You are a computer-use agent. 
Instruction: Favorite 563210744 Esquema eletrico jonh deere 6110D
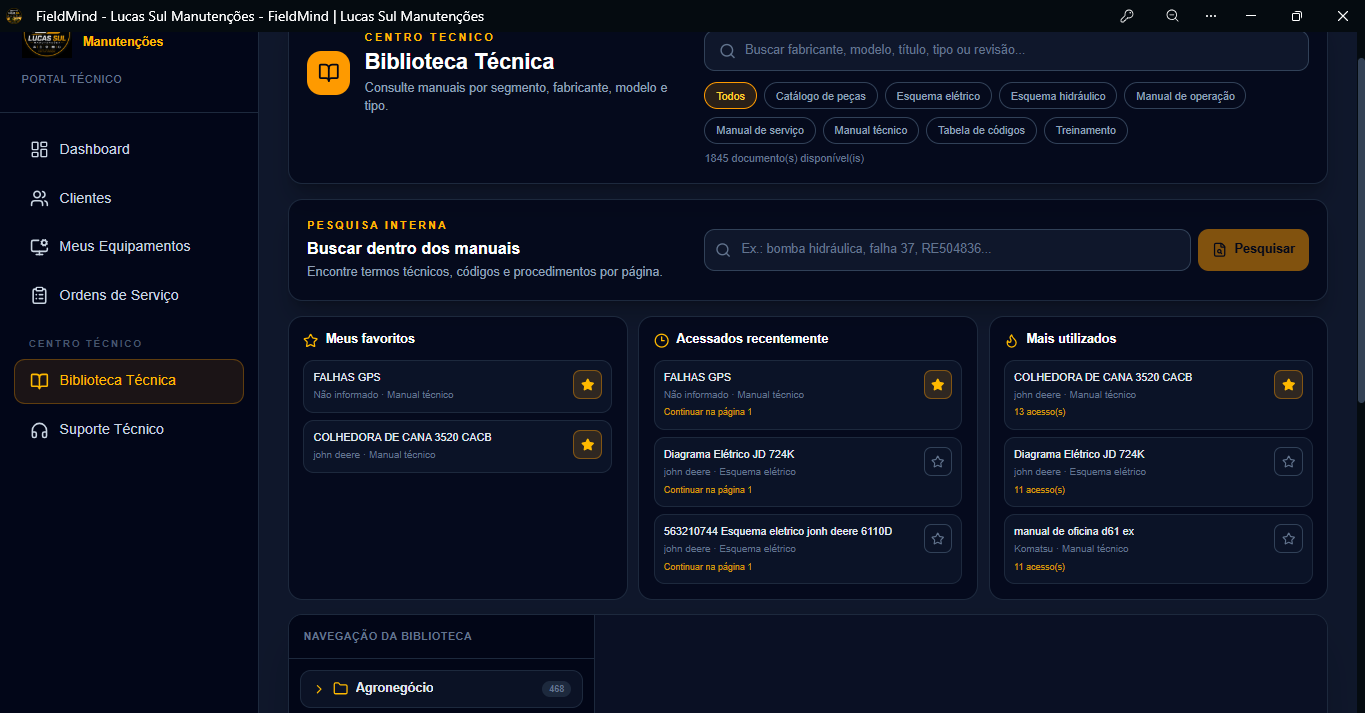coord(938,539)
